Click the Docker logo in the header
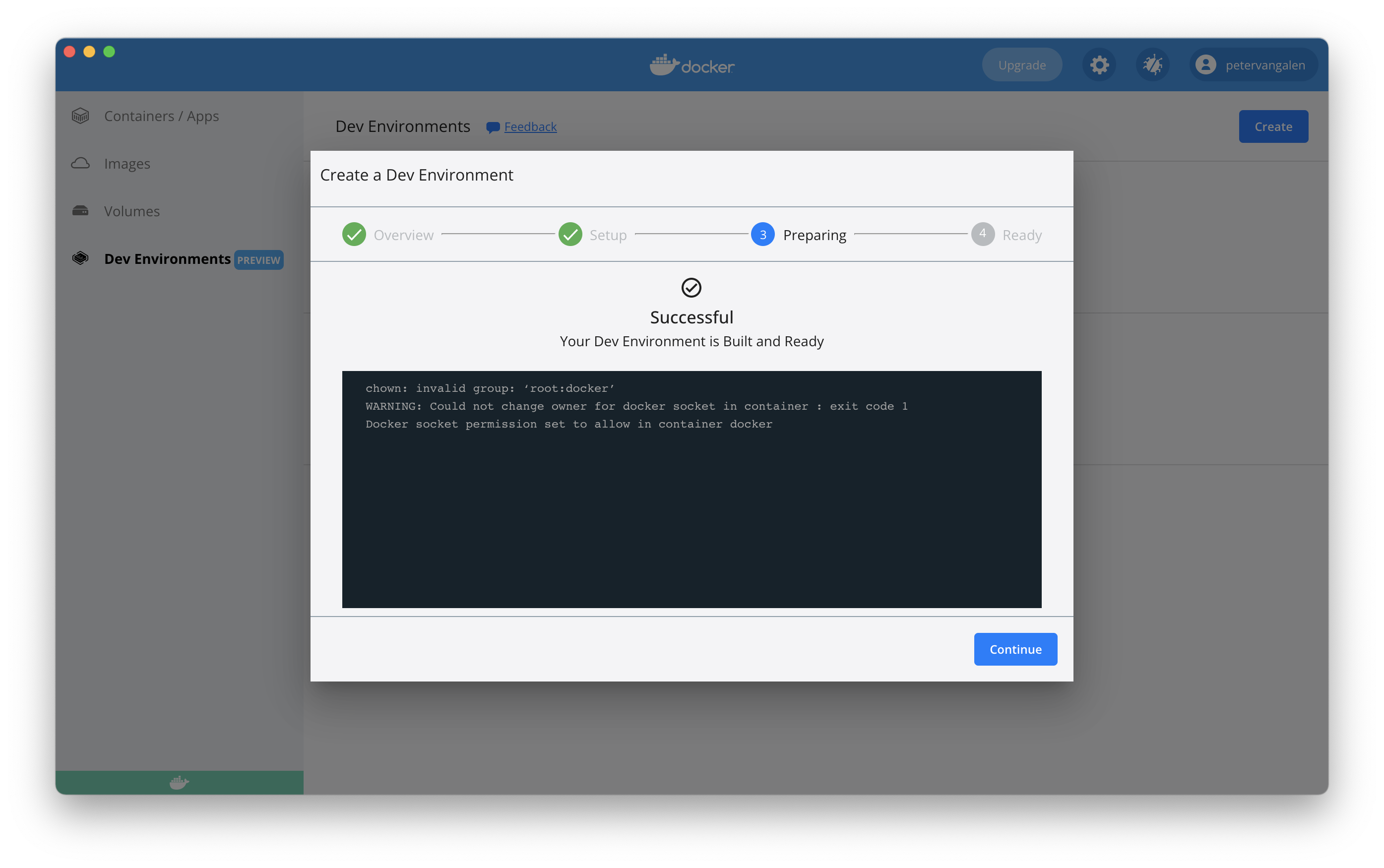 click(x=691, y=64)
